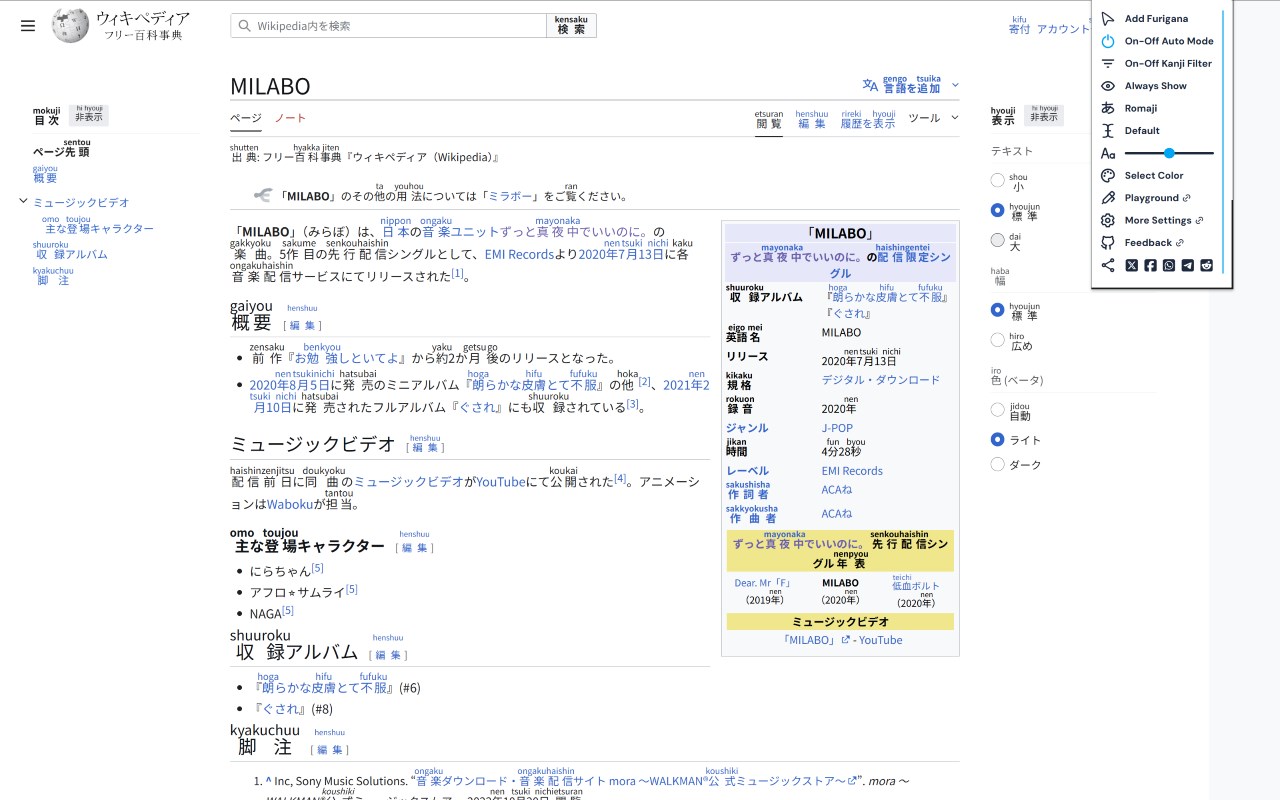The width and height of the screenshot is (1280, 800).
Task: Open デジタル・ダウンロード link in infobox
Action: coord(881,380)
